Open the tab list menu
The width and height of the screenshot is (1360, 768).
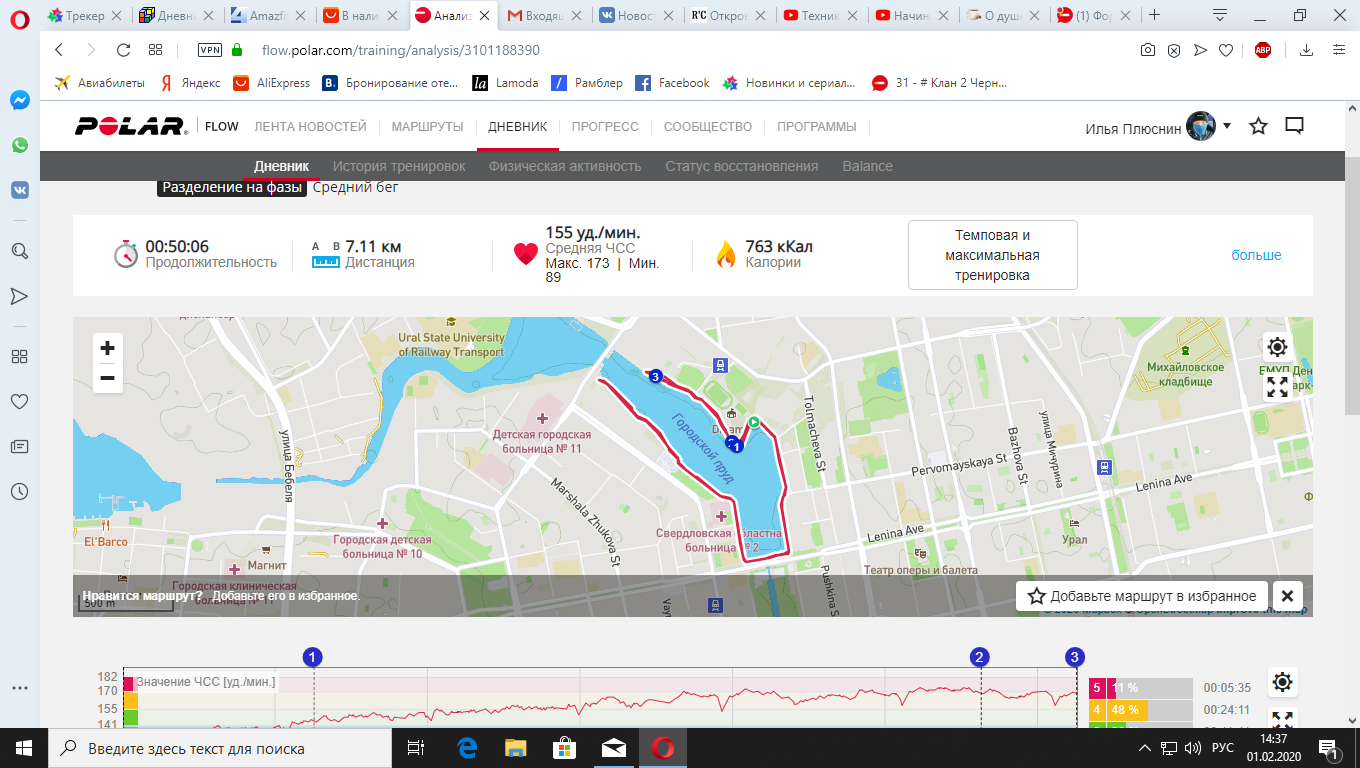pos(1220,15)
